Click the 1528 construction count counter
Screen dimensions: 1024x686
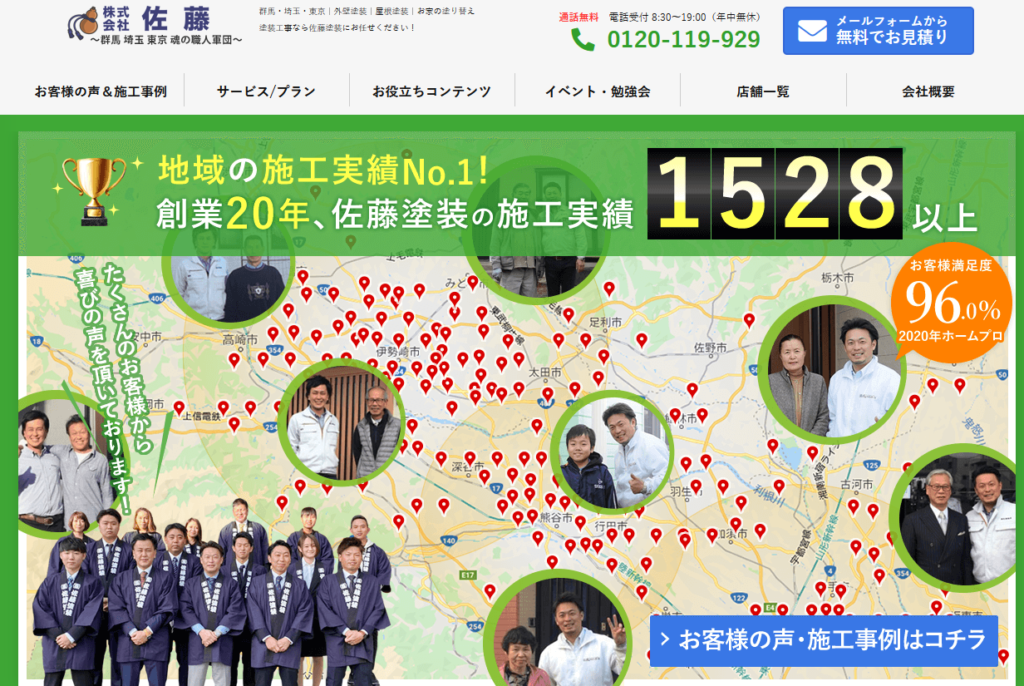coord(775,192)
